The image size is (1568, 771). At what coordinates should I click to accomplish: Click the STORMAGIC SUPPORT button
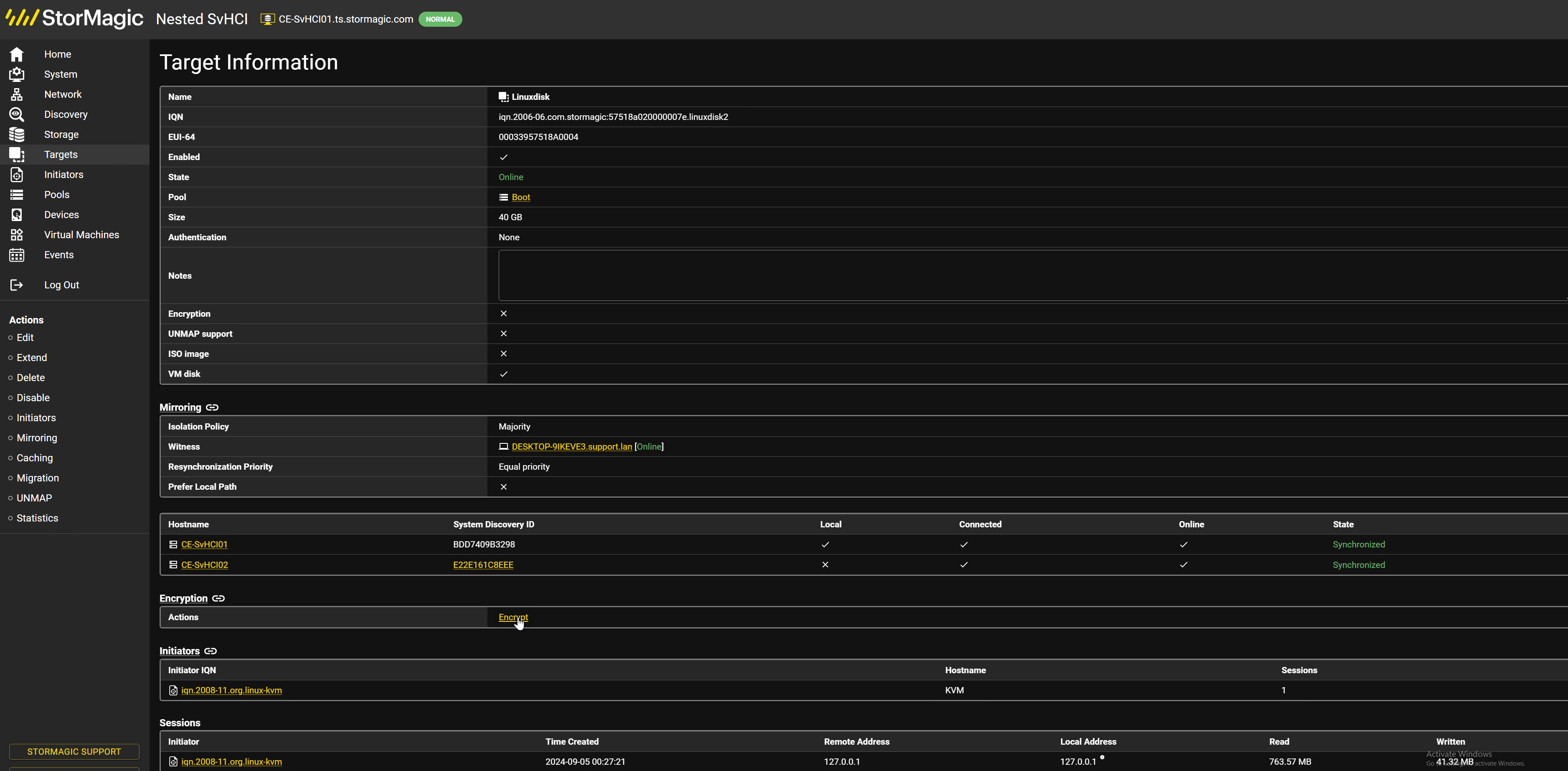(x=74, y=751)
